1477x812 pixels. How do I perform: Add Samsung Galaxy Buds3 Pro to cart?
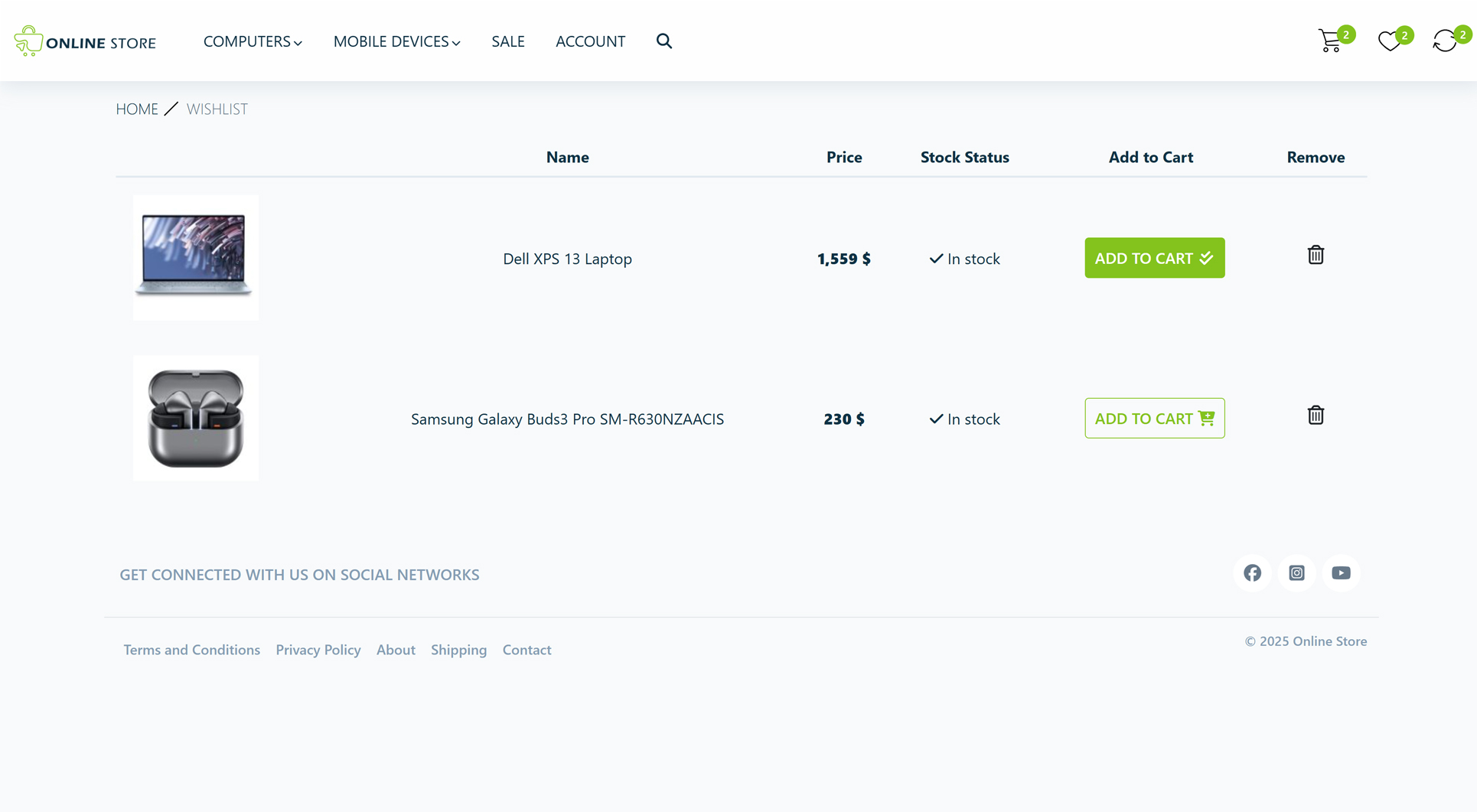tap(1154, 418)
